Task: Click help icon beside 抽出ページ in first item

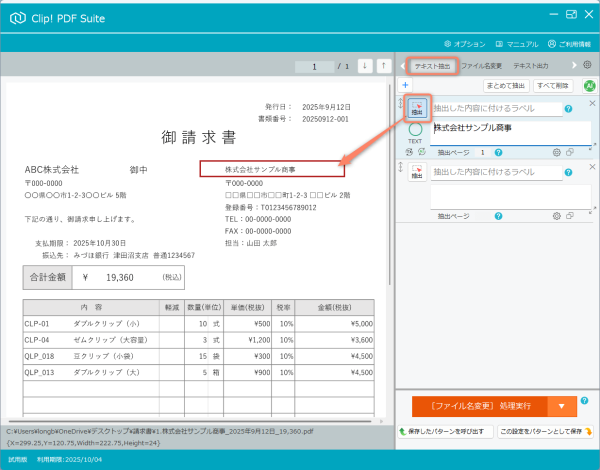Action: click(x=500, y=152)
